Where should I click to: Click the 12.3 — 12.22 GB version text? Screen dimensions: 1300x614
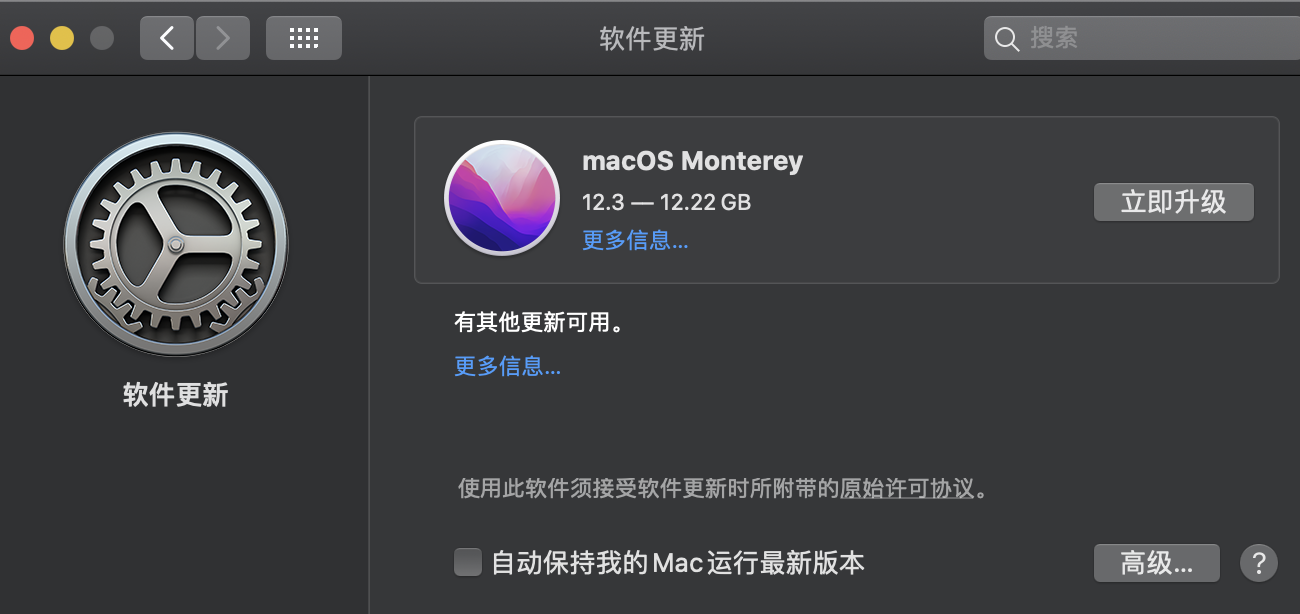(666, 202)
